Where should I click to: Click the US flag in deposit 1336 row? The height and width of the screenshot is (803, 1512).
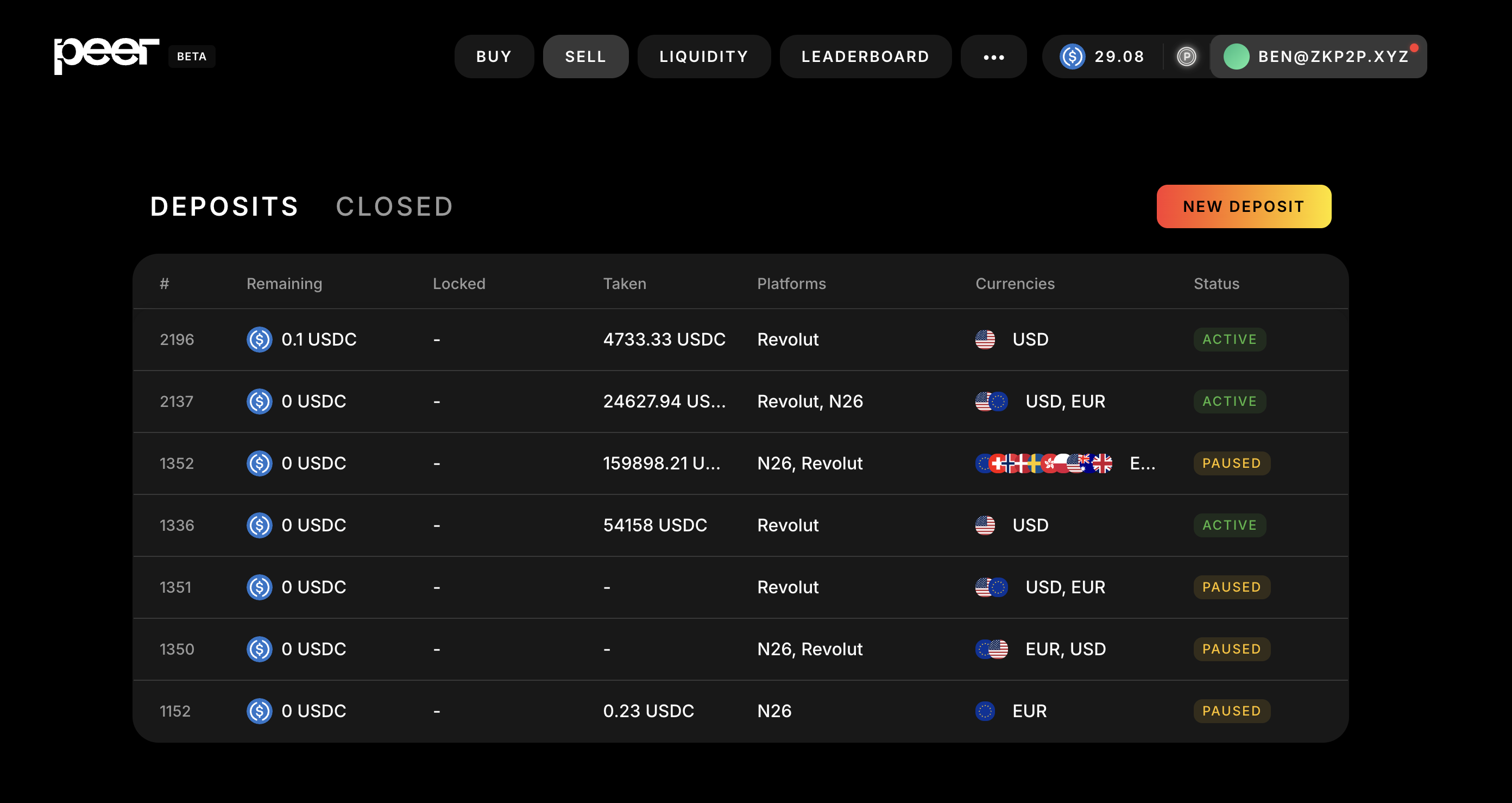pos(985,525)
